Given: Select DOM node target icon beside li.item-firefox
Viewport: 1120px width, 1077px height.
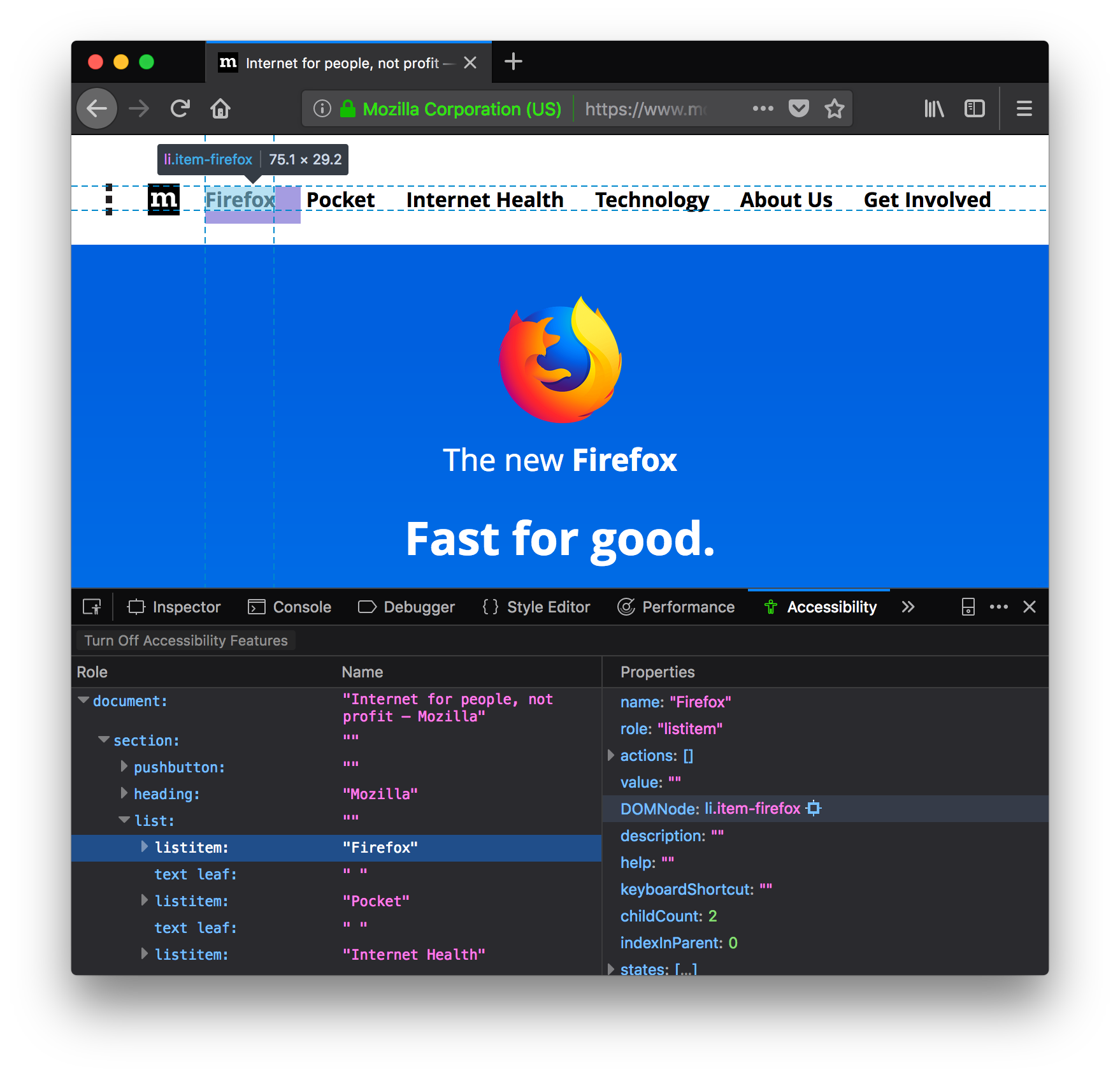Looking at the screenshot, I should coord(814,809).
